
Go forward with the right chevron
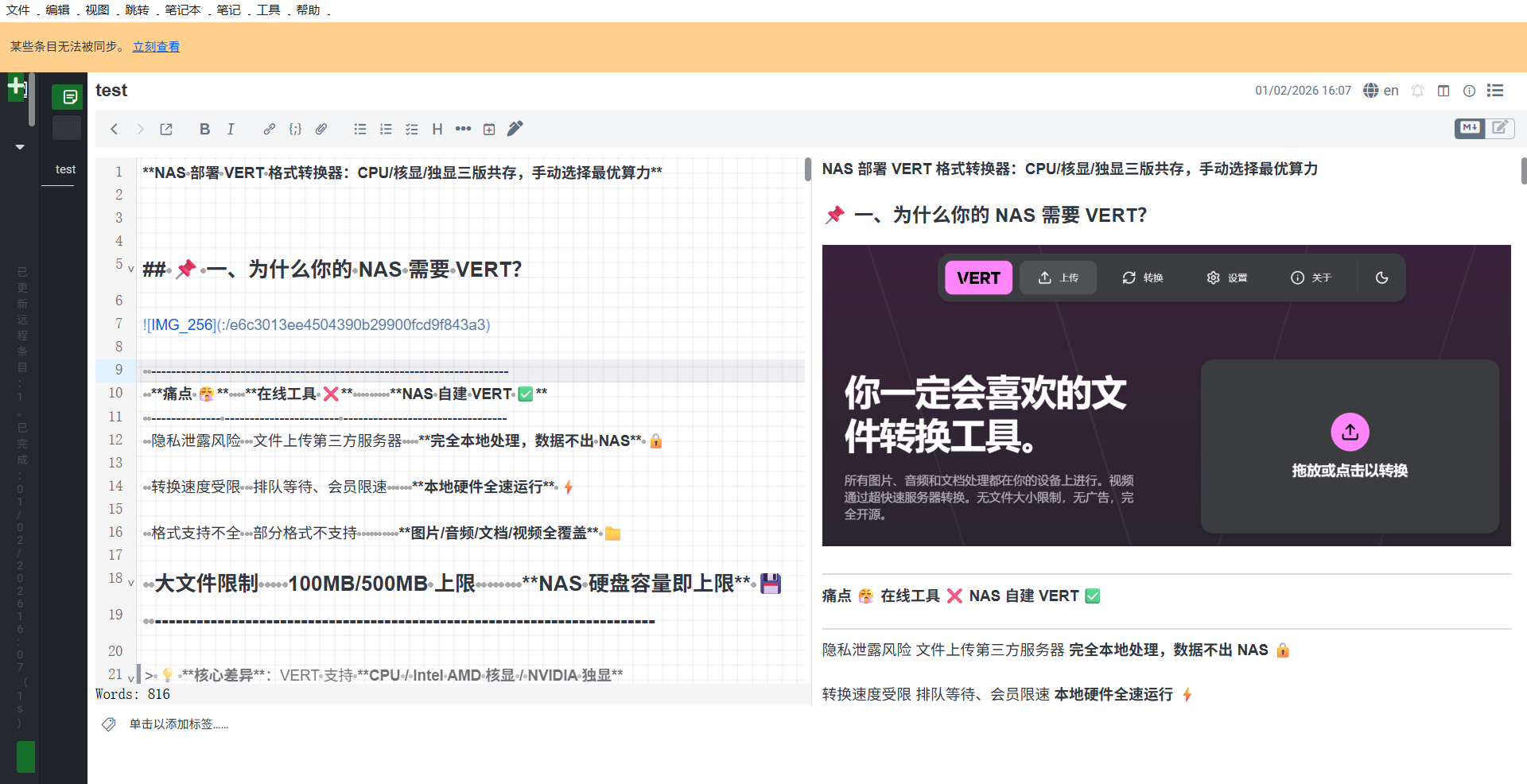click(140, 129)
